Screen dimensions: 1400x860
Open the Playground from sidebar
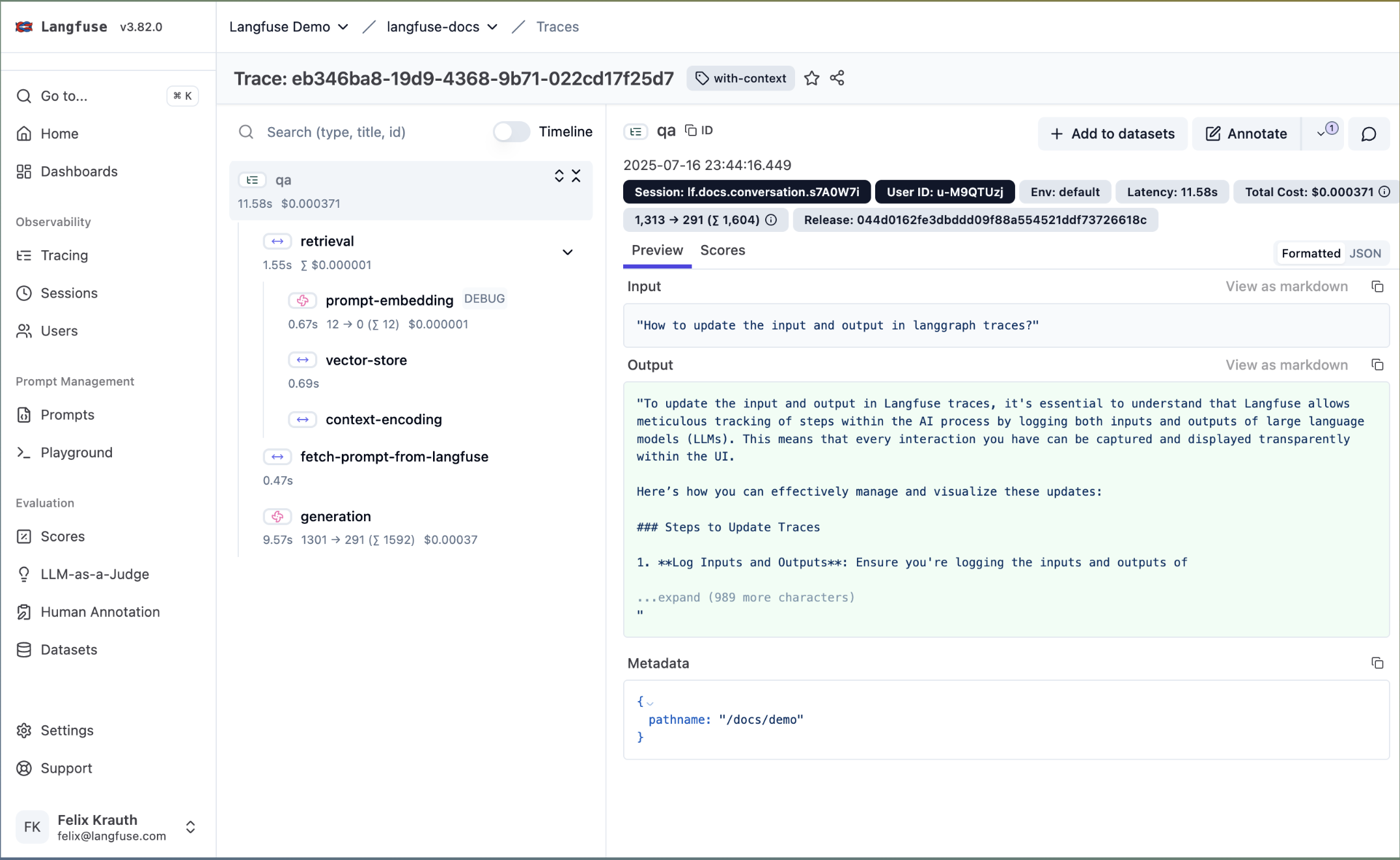(76, 452)
